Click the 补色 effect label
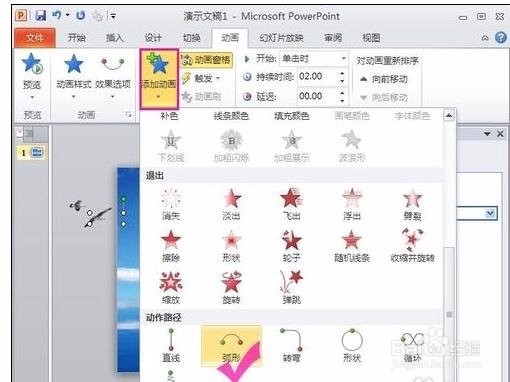Screen dimensions: 510x382 169,116
